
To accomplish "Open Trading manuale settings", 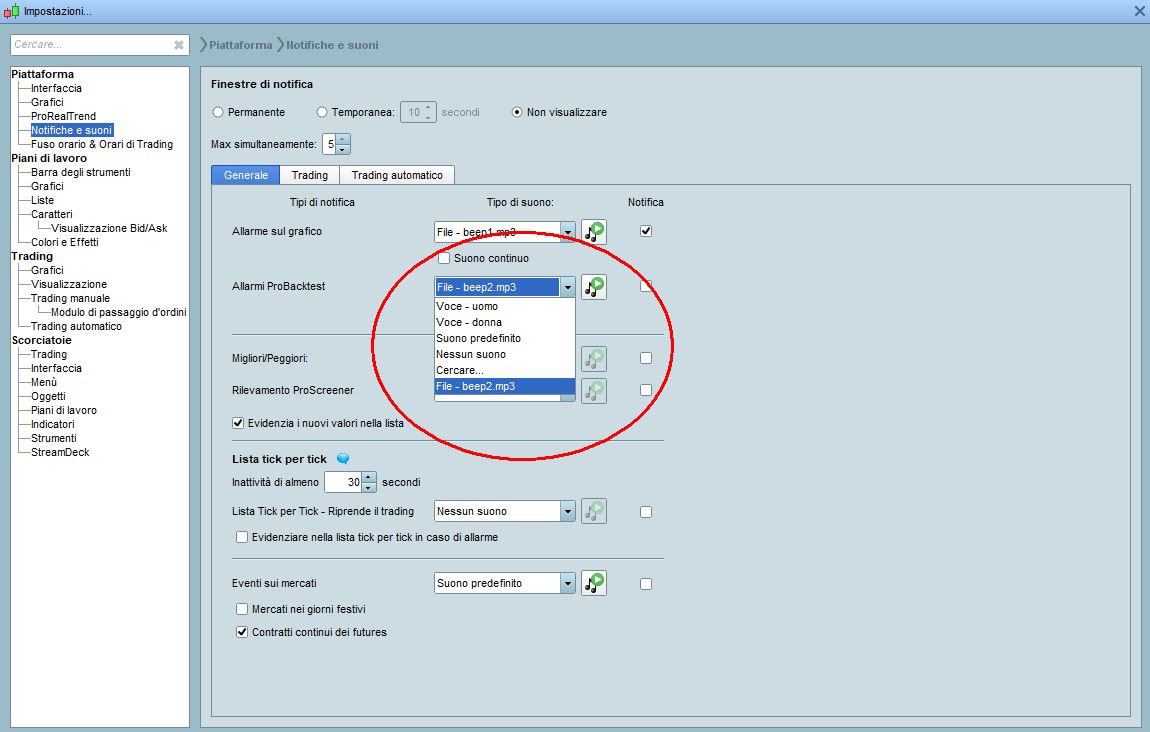I will pyautogui.click(x=70, y=298).
